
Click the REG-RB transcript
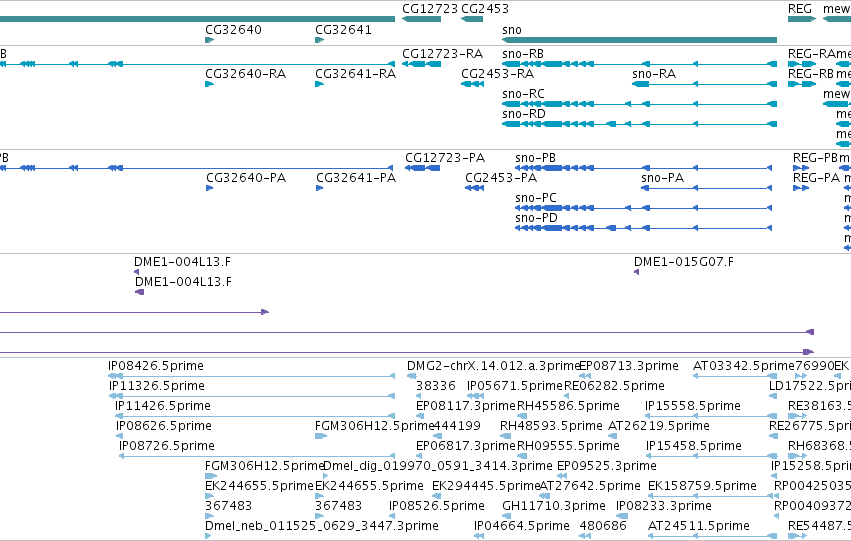click(x=802, y=84)
